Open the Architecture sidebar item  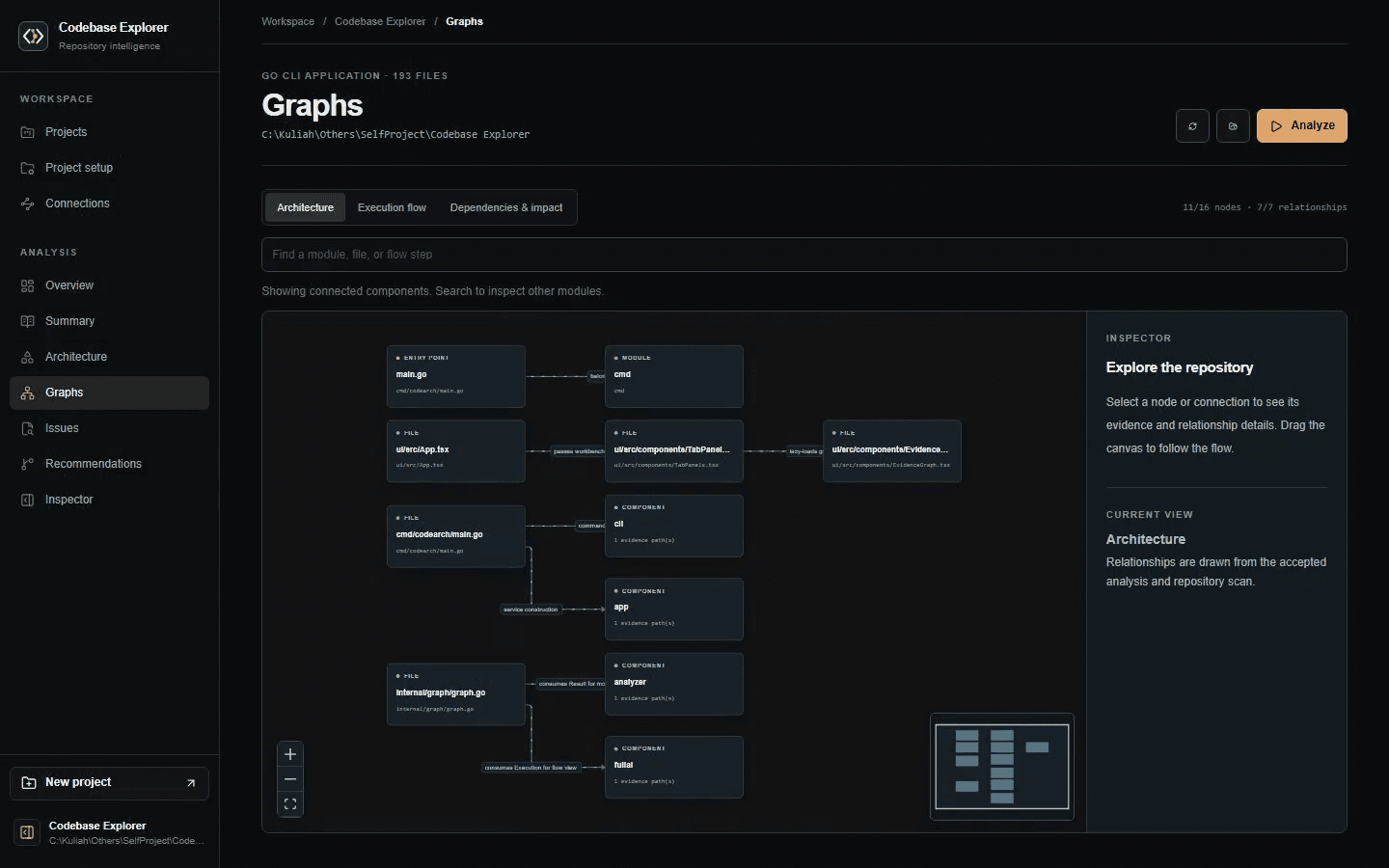pos(109,357)
